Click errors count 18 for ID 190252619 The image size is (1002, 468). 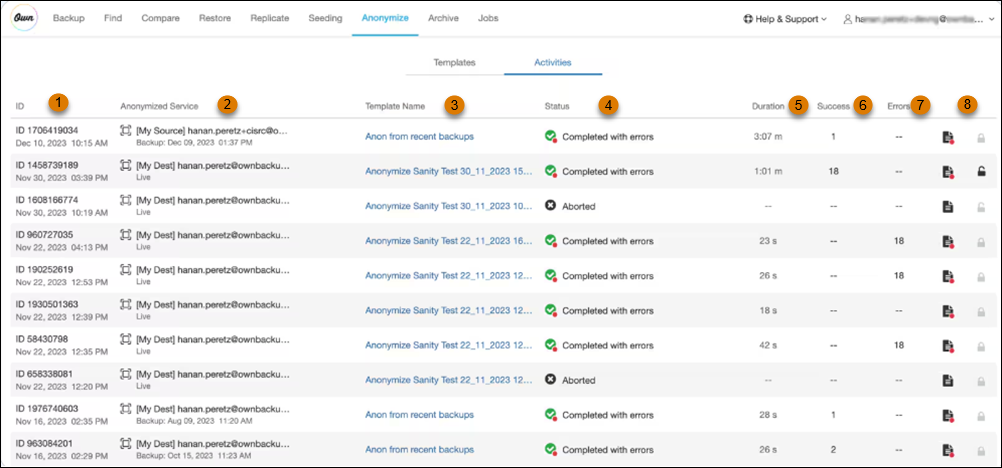coord(899,276)
